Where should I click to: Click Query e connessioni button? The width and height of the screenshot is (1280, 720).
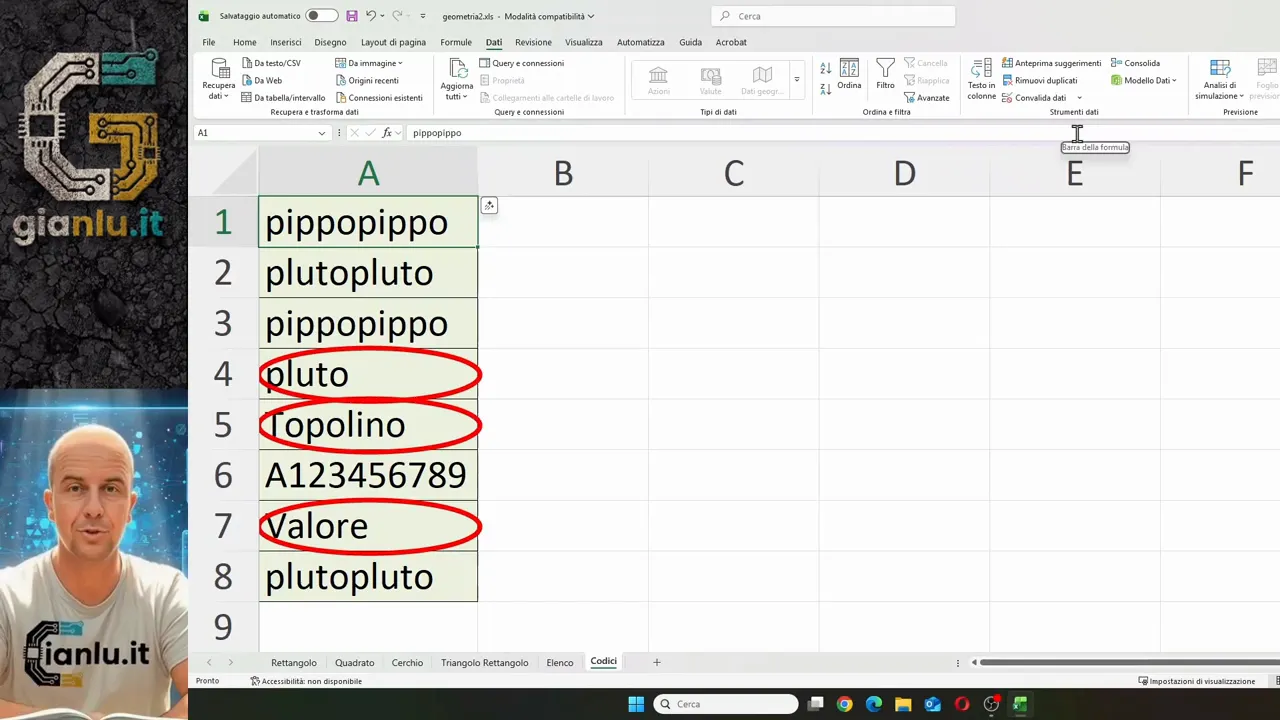click(521, 63)
